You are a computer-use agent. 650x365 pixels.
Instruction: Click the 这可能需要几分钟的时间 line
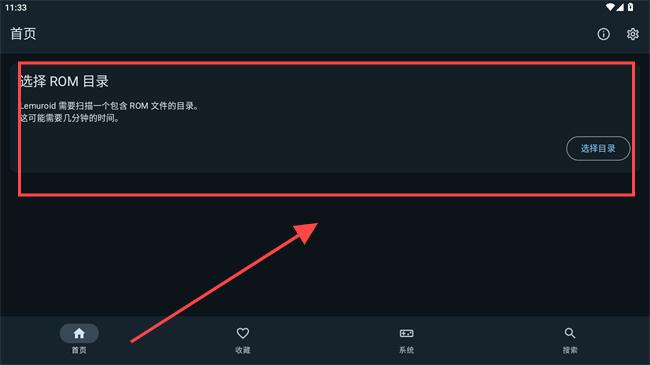70,118
